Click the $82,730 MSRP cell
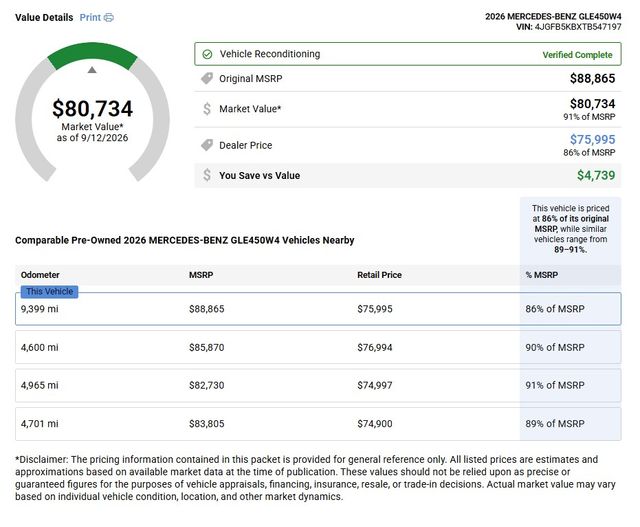Screen dimensions: 640x527 (x=207, y=385)
